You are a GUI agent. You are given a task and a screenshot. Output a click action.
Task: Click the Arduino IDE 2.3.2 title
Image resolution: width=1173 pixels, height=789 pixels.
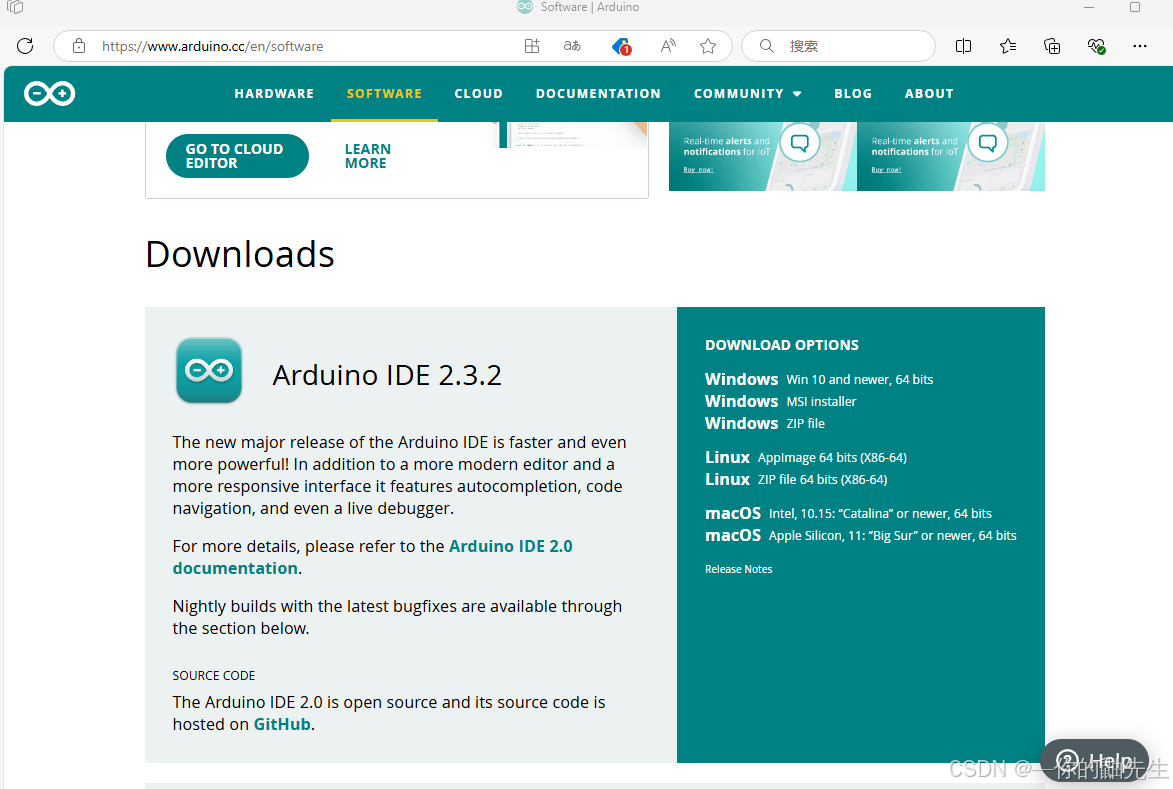coord(387,375)
